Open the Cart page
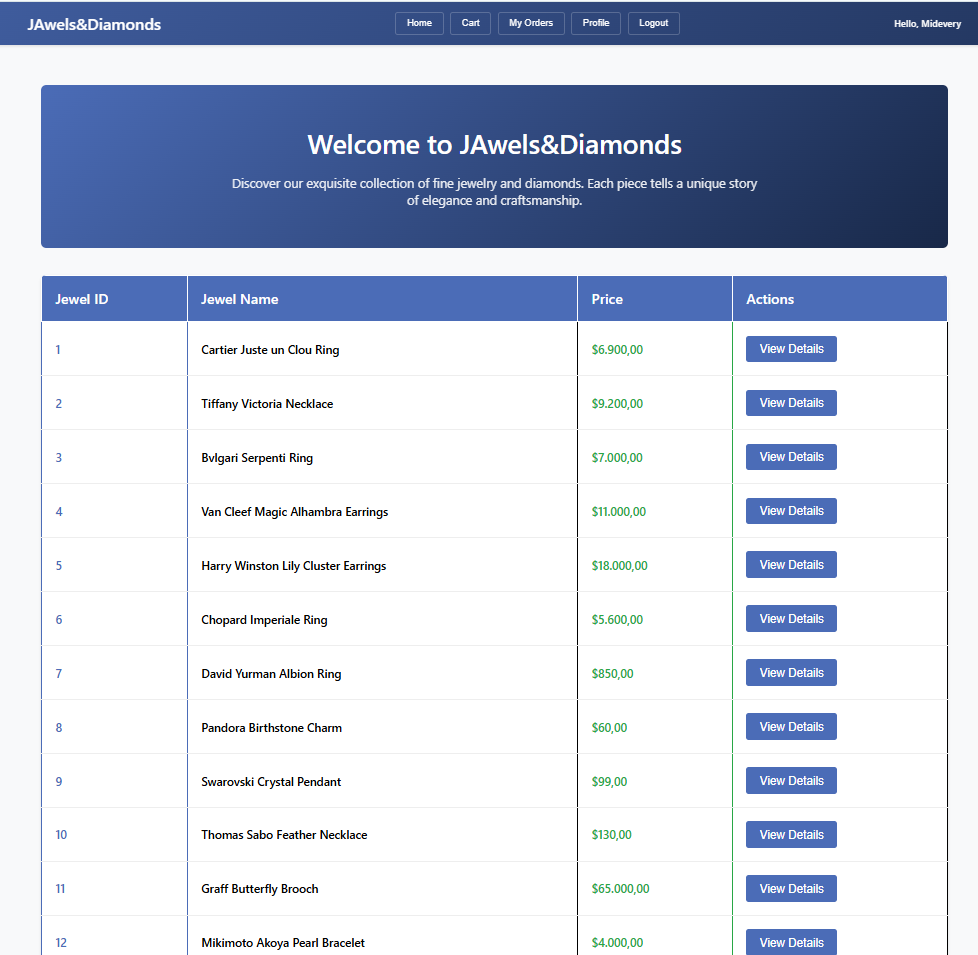Viewport: 978px width, 955px height. click(470, 23)
